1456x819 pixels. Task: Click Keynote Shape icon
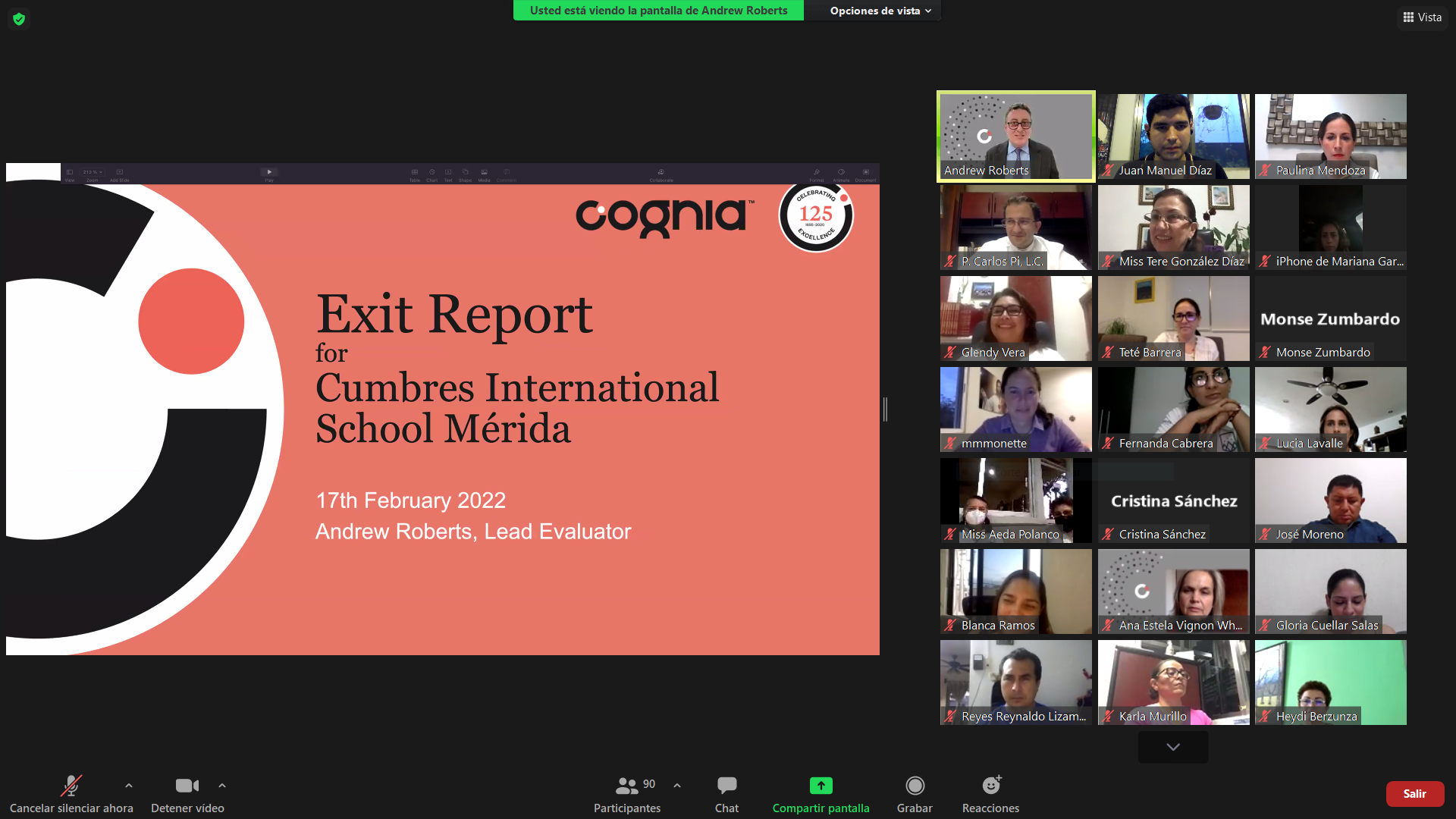point(466,173)
